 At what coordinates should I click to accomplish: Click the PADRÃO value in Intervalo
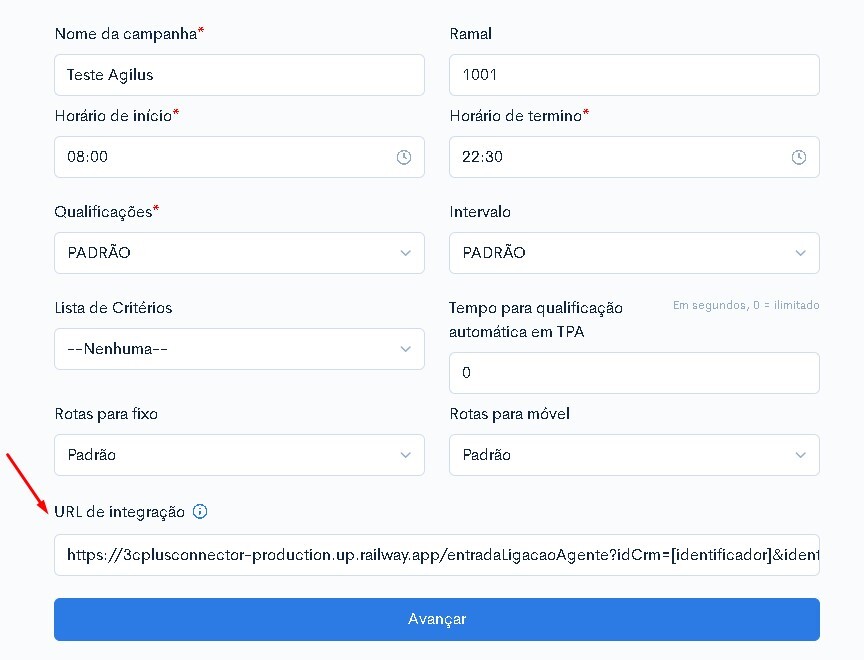click(494, 252)
